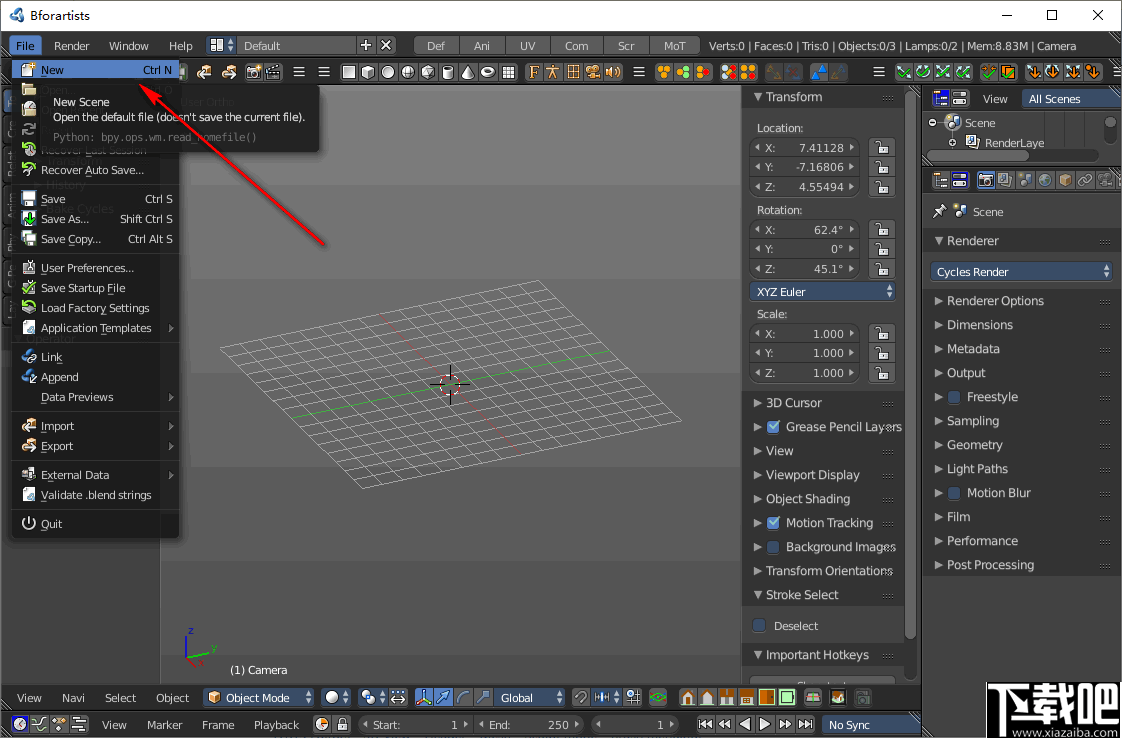Add a speaker object from the toolbar
The image size is (1122, 738).
pos(611,72)
